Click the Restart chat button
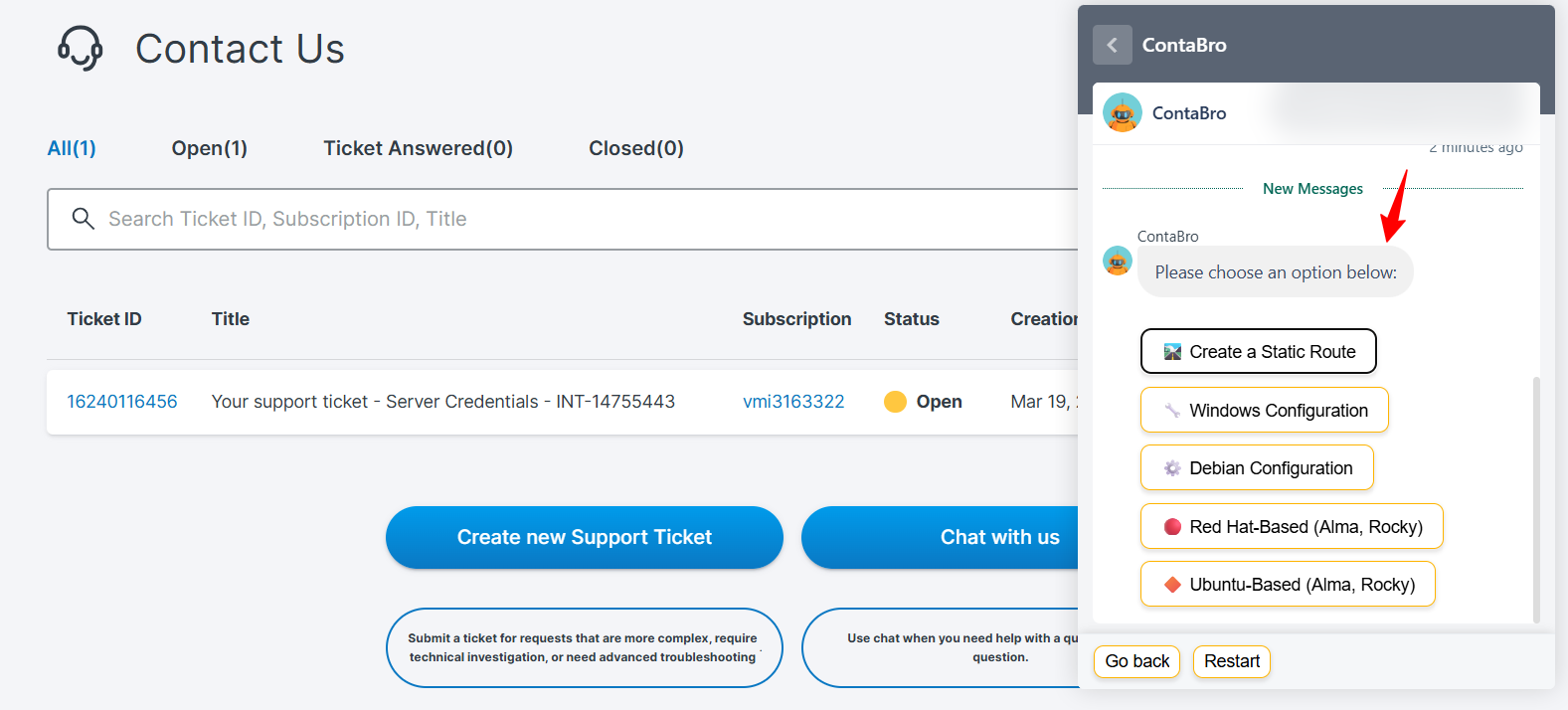Image resolution: width=1568 pixels, height=710 pixels. tap(1232, 661)
